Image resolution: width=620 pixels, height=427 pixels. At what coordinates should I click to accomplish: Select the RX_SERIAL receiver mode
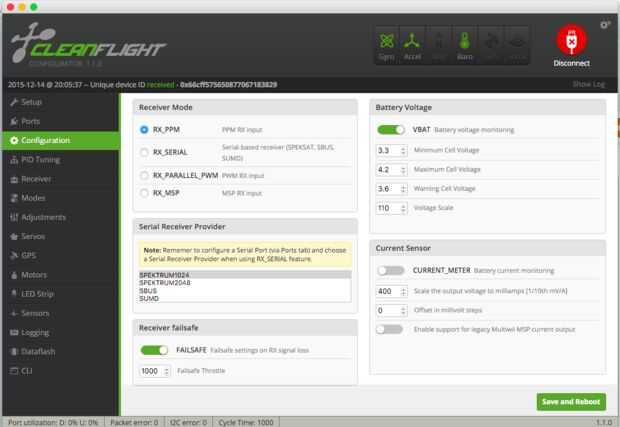tap(144, 152)
